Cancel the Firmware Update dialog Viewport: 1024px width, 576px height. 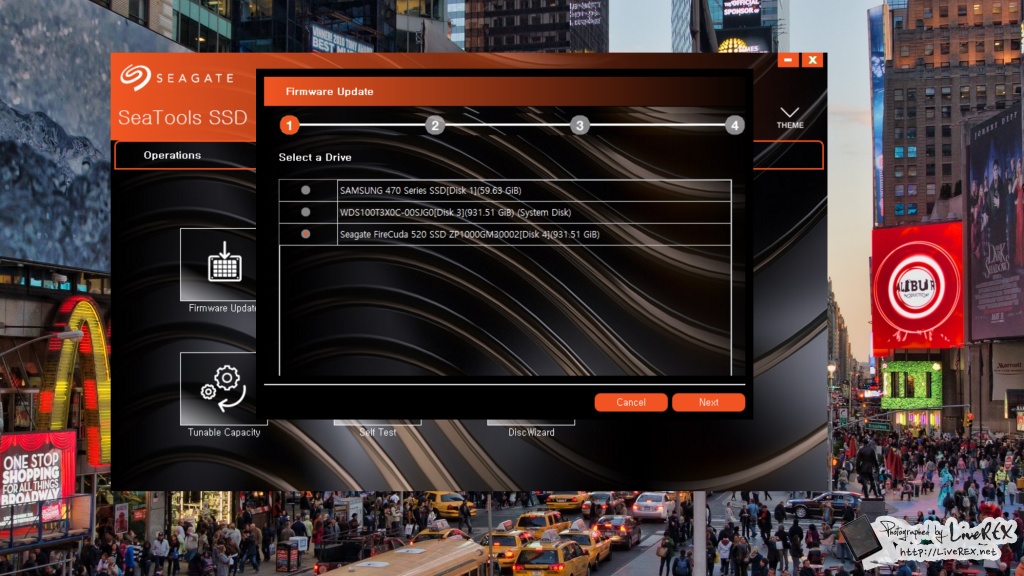click(631, 402)
